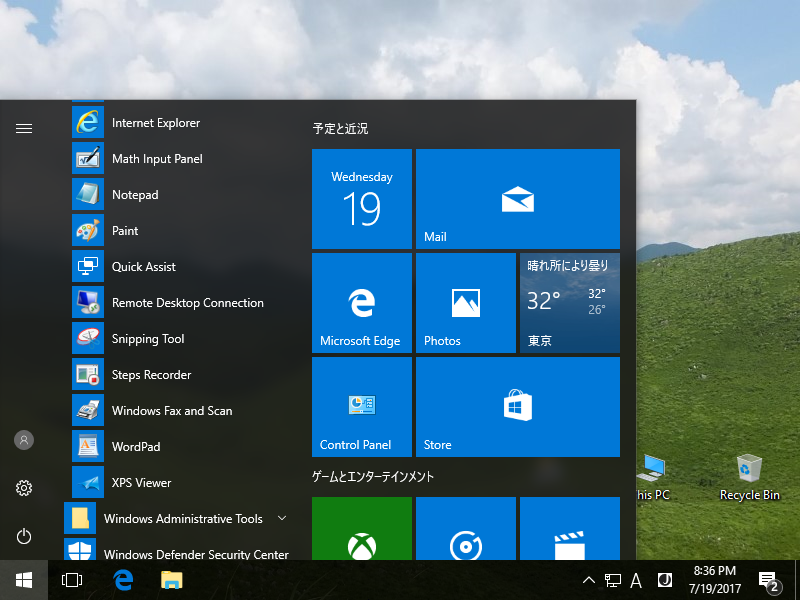This screenshot has height=600, width=800.
Task: Open the user account menu in Start
Action: (x=24, y=440)
